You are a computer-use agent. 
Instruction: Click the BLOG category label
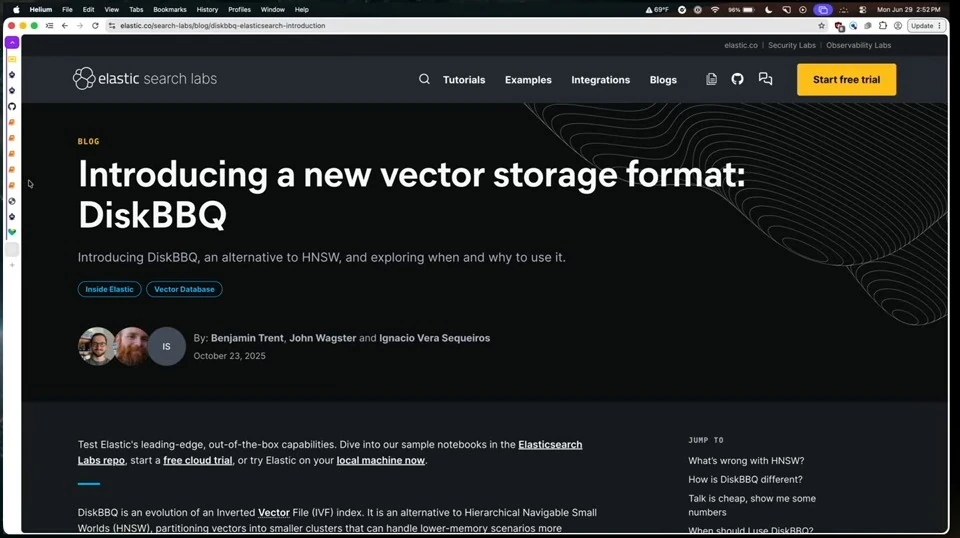coord(88,141)
